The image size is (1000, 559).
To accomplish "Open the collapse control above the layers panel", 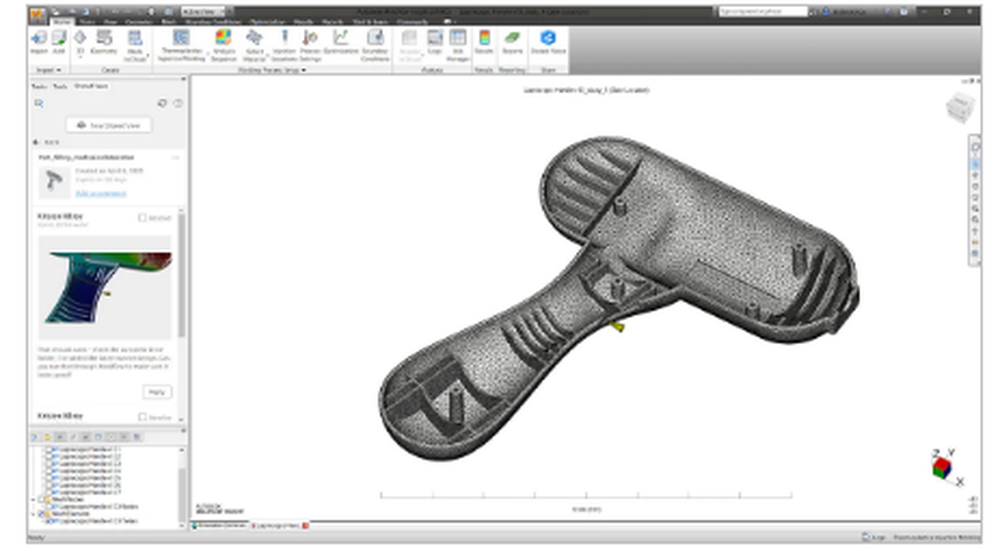I will (x=183, y=431).
